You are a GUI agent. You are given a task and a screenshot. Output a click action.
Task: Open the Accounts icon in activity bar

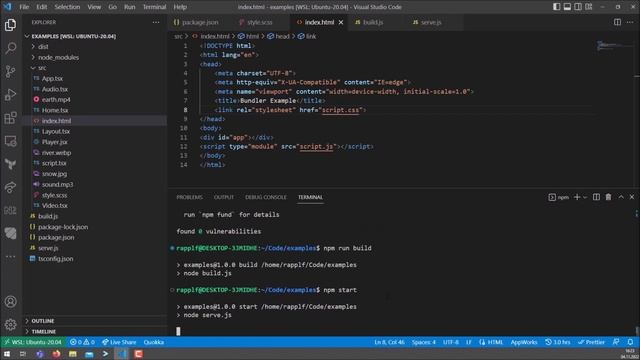tap(11, 302)
